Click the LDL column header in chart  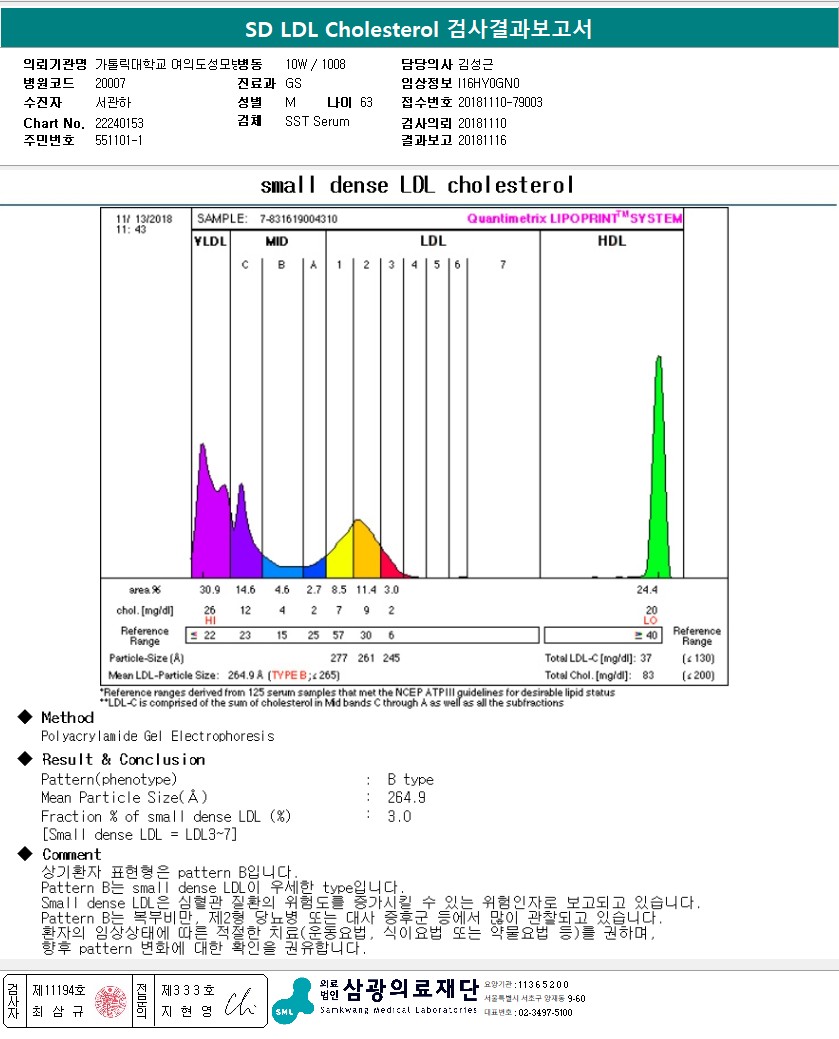pos(432,241)
